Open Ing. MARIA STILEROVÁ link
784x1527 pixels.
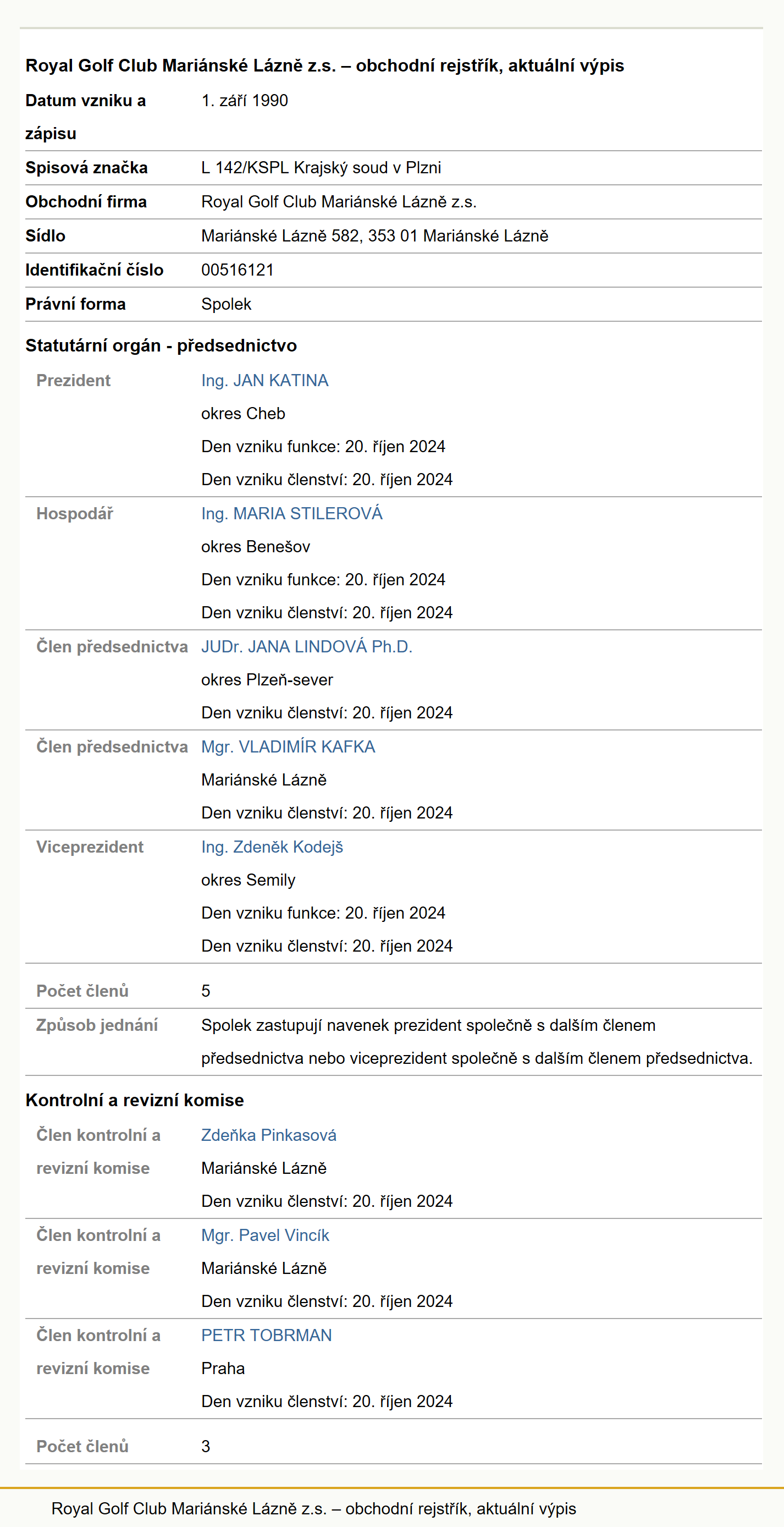coord(291,513)
